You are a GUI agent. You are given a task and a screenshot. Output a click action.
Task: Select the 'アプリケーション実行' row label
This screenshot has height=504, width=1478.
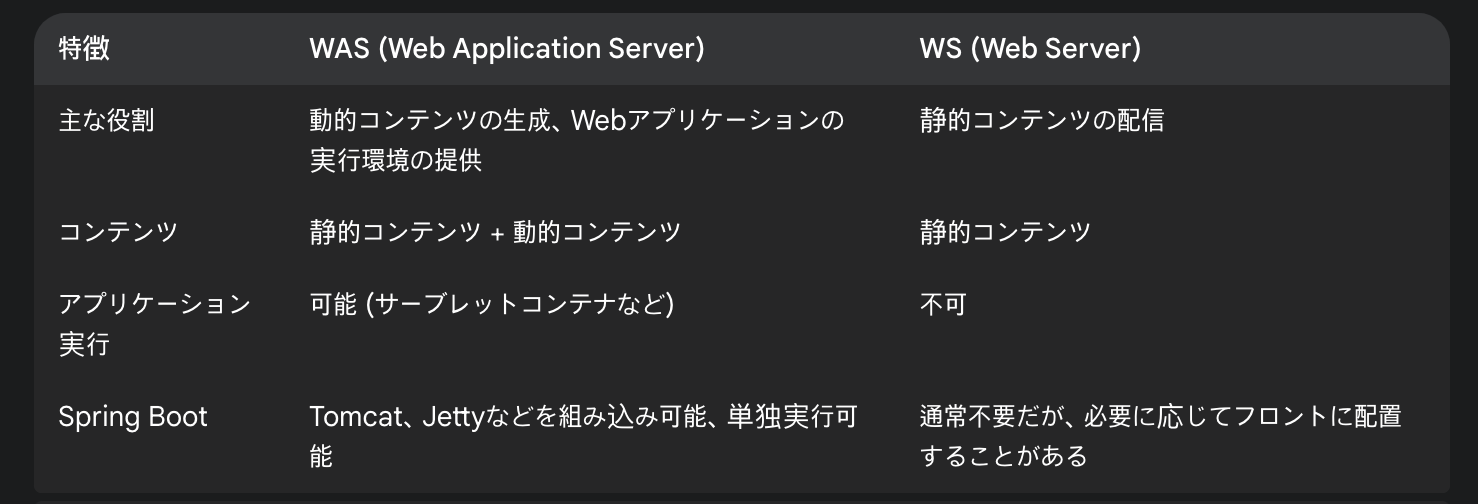155,324
